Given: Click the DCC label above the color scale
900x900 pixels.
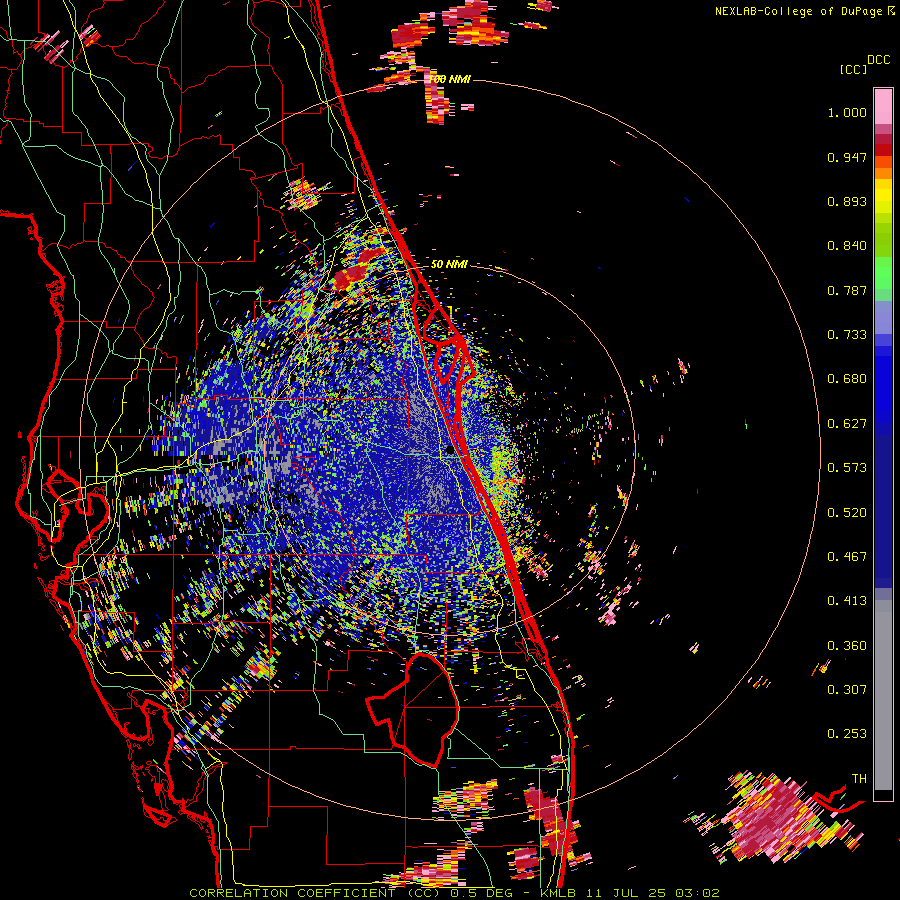Looking at the screenshot, I should (878, 60).
